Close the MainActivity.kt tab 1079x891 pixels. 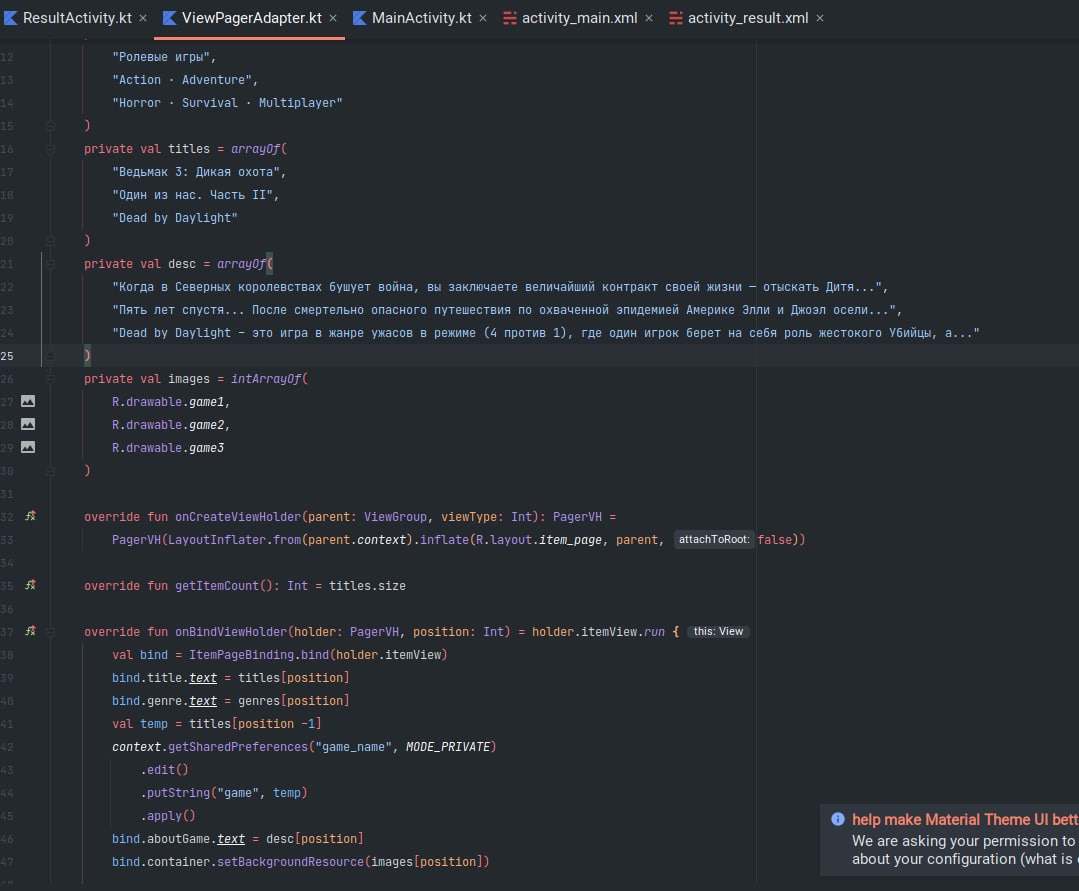(483, 19)
